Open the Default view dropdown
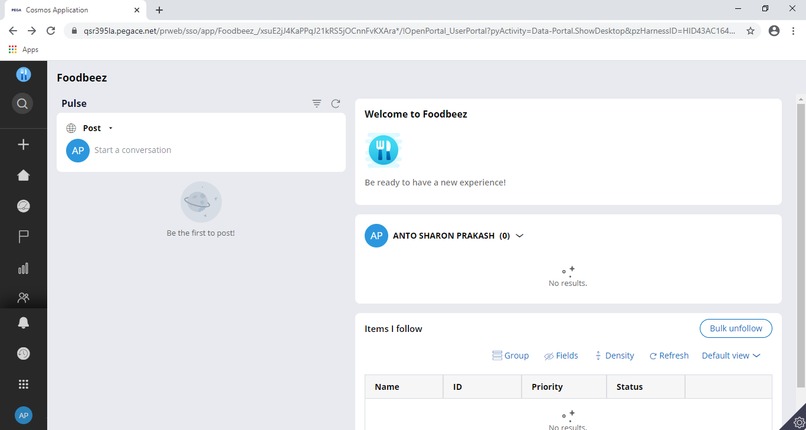Screen dimensions: 806x430 (x=730, y=356)
